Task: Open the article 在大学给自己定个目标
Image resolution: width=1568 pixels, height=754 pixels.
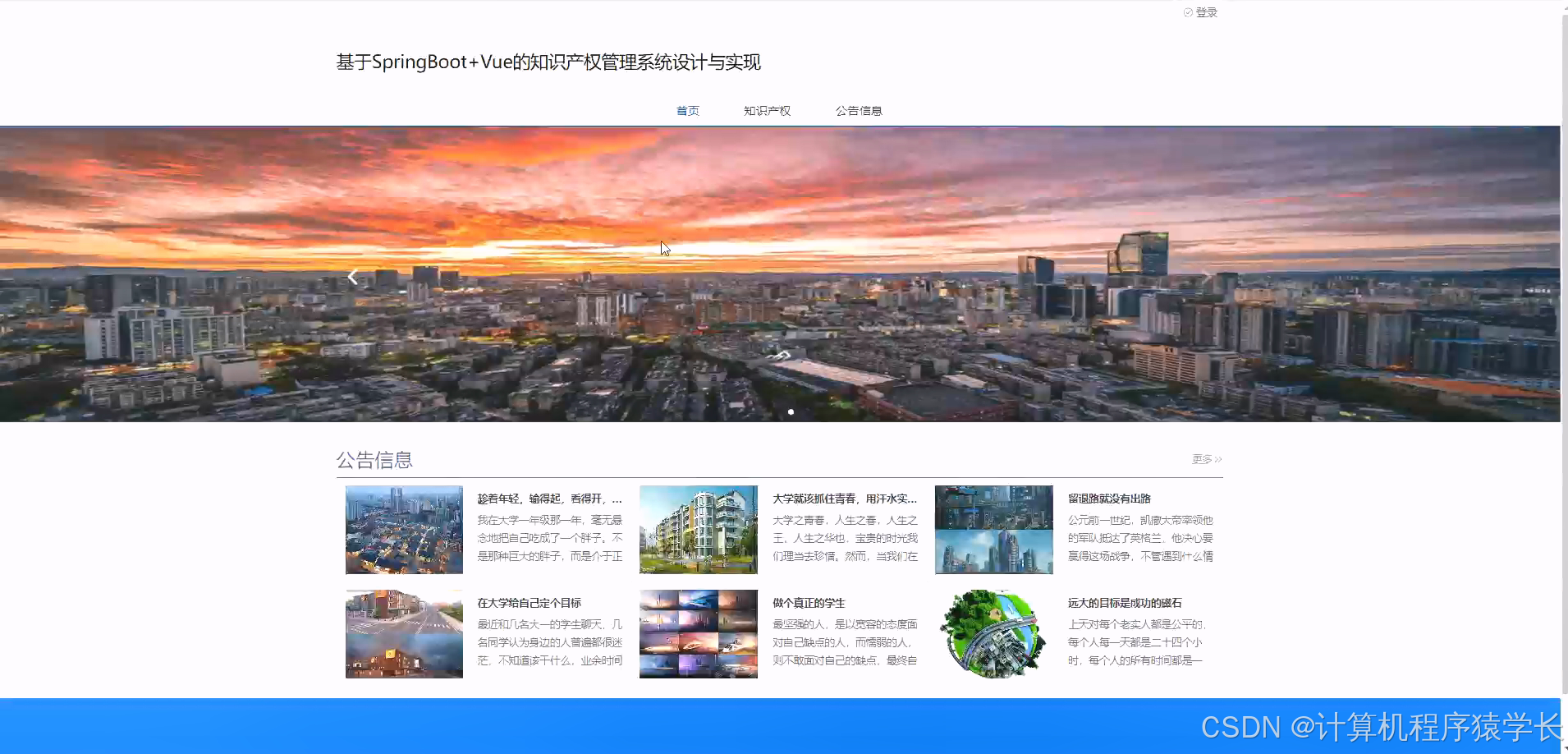Action: click(x=529, y=602)
